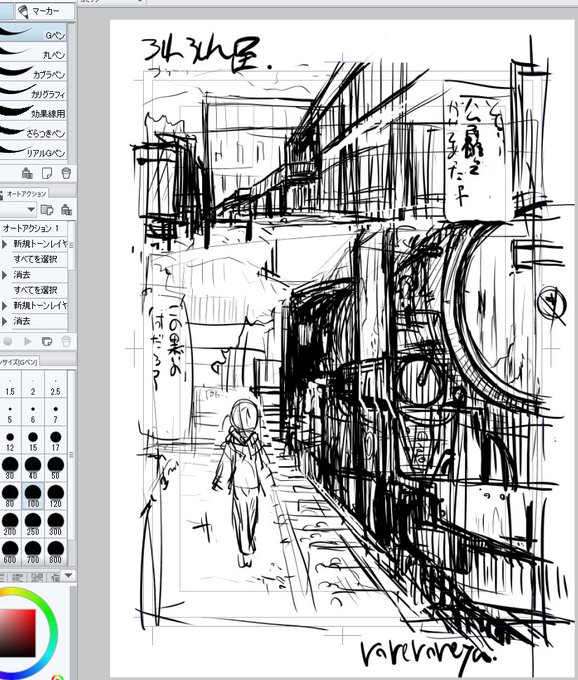Choose brush size 17
This screenshot has height=680, width=578.
click(56, 441)
